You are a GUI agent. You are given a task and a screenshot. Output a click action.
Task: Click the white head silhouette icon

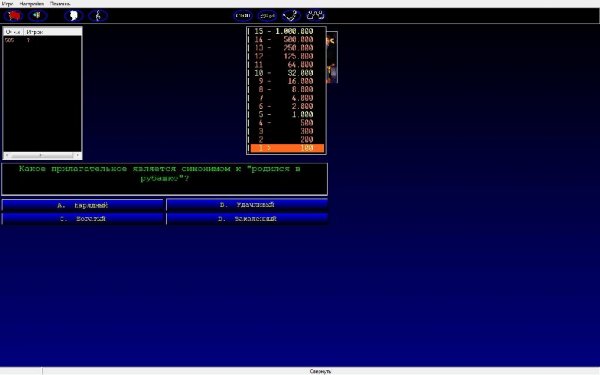[x=74, y=16]
